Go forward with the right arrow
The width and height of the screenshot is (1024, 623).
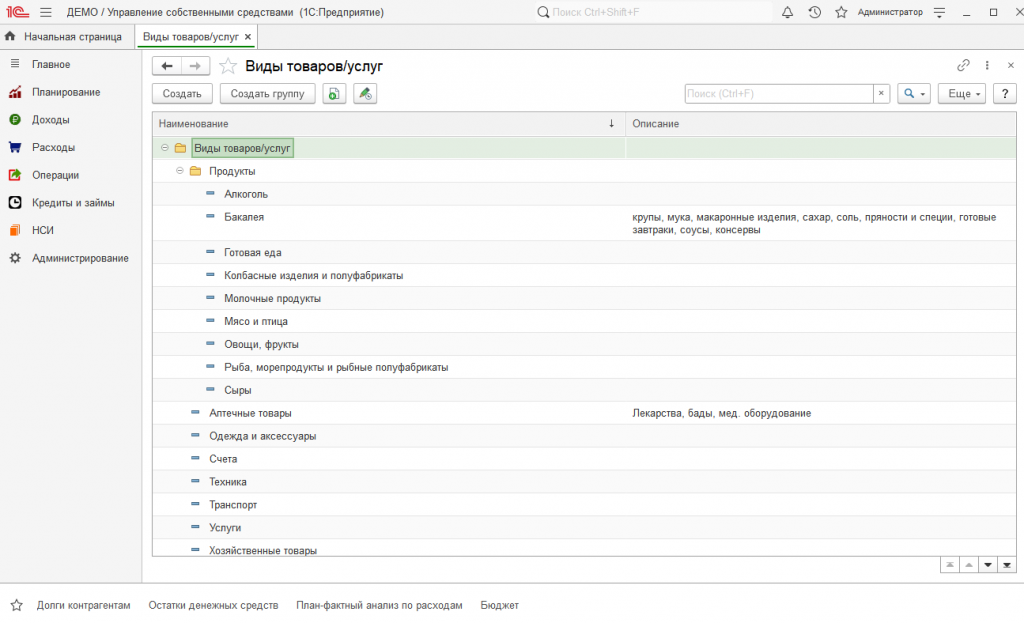coord(195,66)
